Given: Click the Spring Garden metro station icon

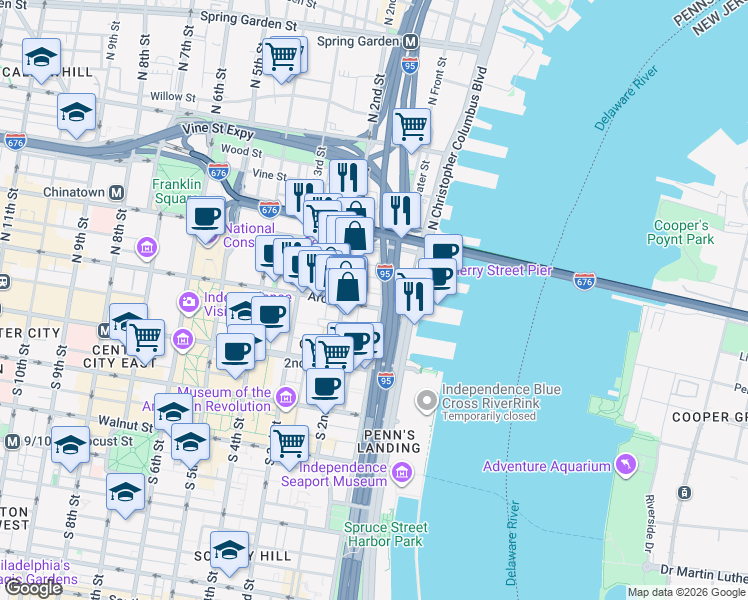Looking at the screenshot, I should point(410,41).
